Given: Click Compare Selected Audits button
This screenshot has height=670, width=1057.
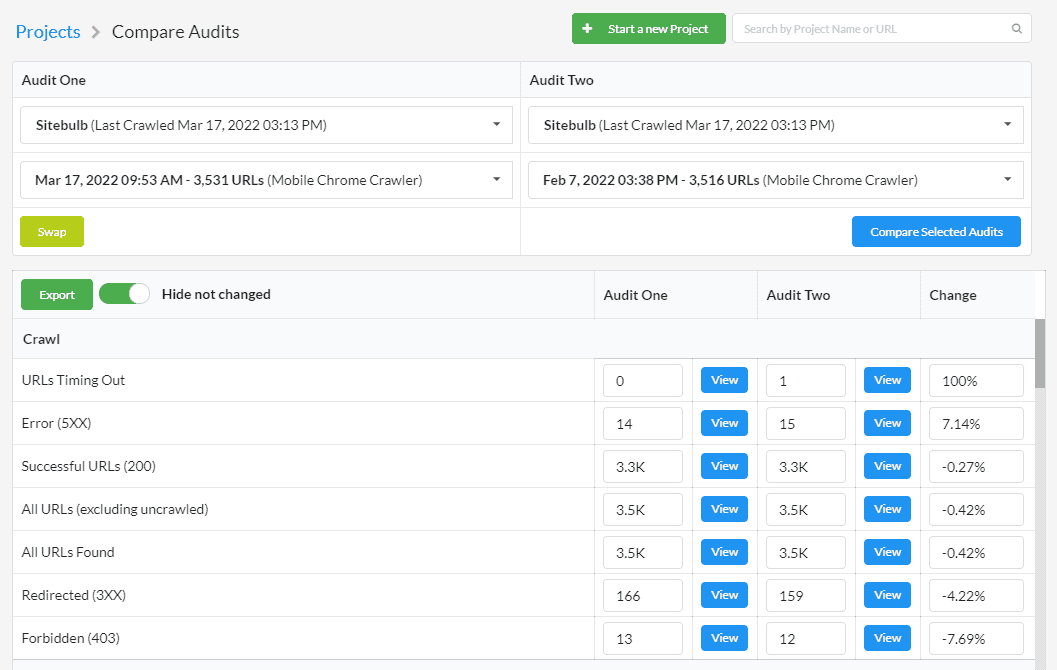Looking at the screenshot, I should (x=936, y=232).
